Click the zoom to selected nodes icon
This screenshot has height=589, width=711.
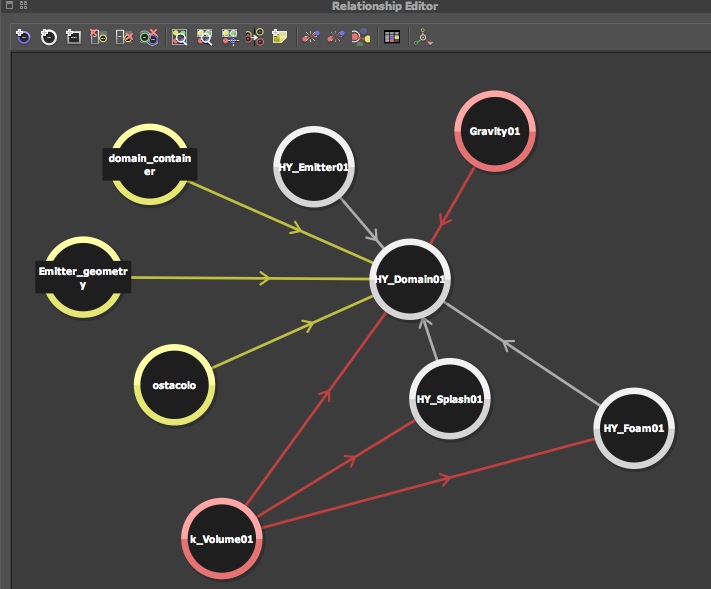[x=205, y=37]
